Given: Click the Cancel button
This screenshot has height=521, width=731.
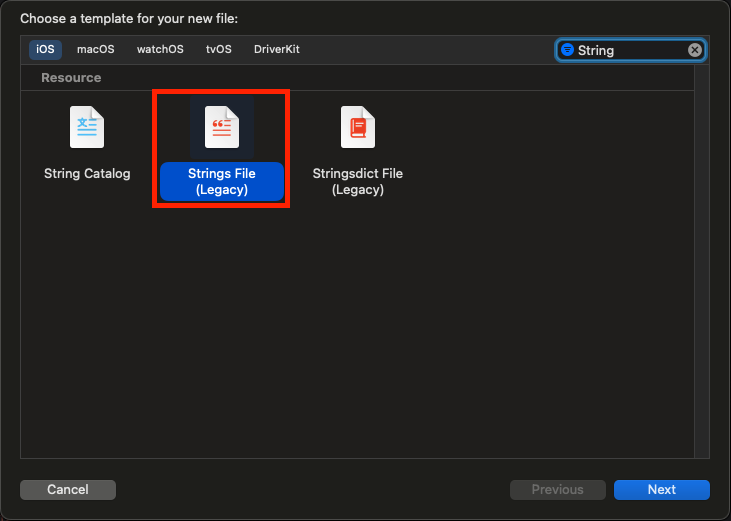Looking at the screenshot, I should pos(68,489).
